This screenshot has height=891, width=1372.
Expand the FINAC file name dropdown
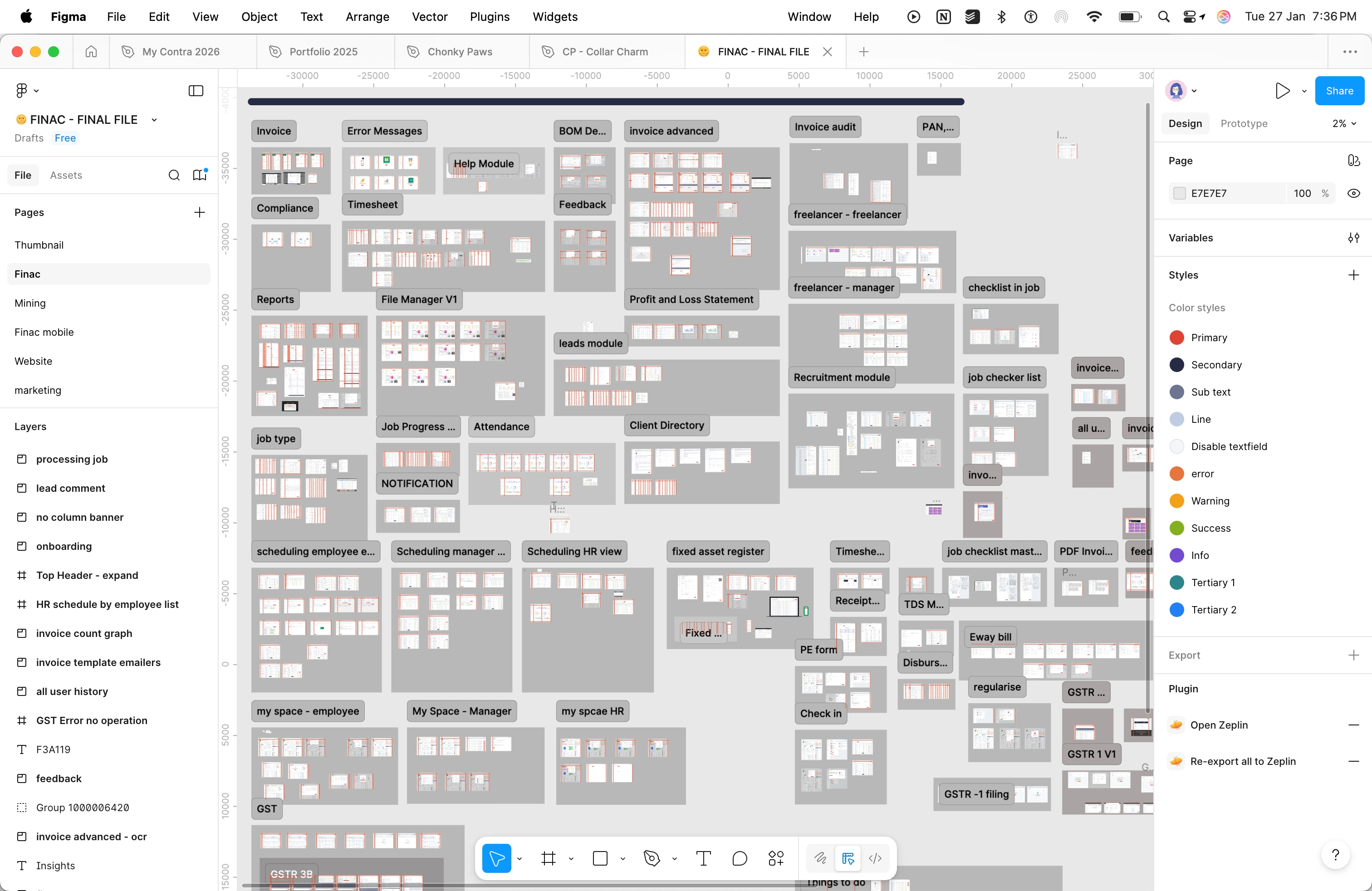pyautogui.click(x=154, y=120)
